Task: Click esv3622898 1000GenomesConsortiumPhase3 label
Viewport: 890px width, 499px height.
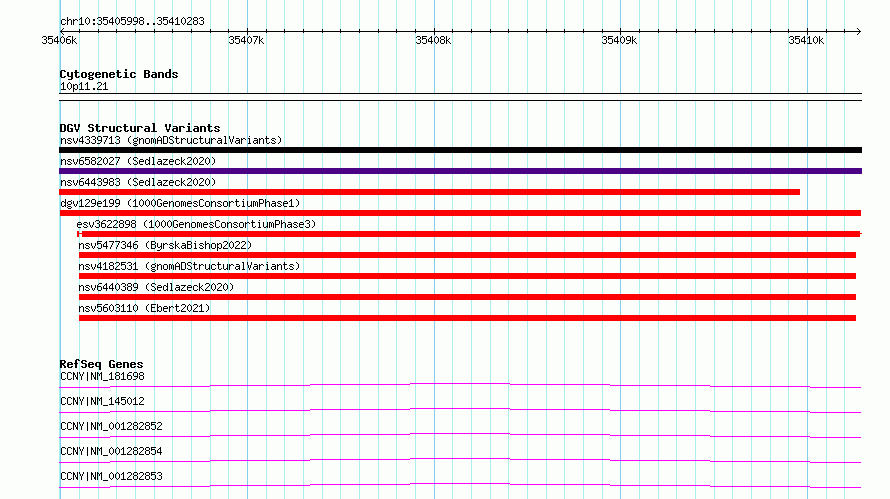Action: click(x=196, y=224)
